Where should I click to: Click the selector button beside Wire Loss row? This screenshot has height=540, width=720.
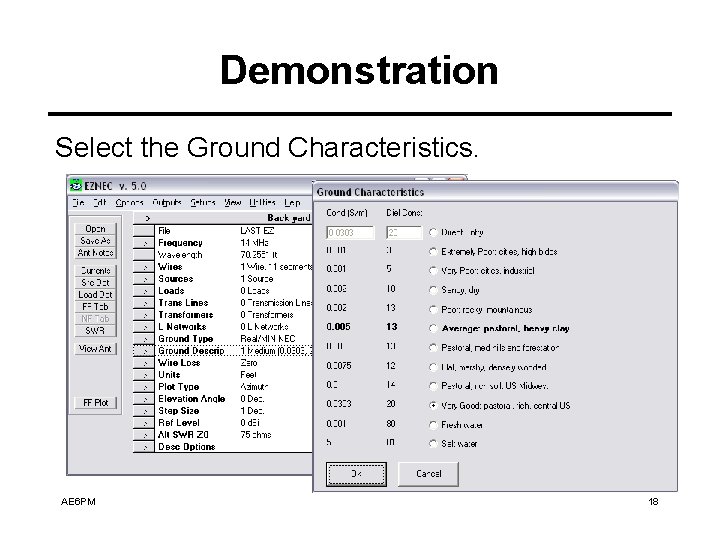[144, 363]
